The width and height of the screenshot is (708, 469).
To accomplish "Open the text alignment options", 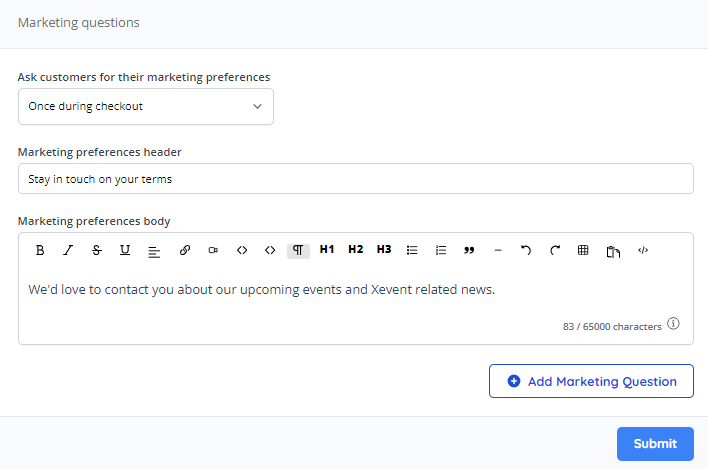I will tap(154, 250).
